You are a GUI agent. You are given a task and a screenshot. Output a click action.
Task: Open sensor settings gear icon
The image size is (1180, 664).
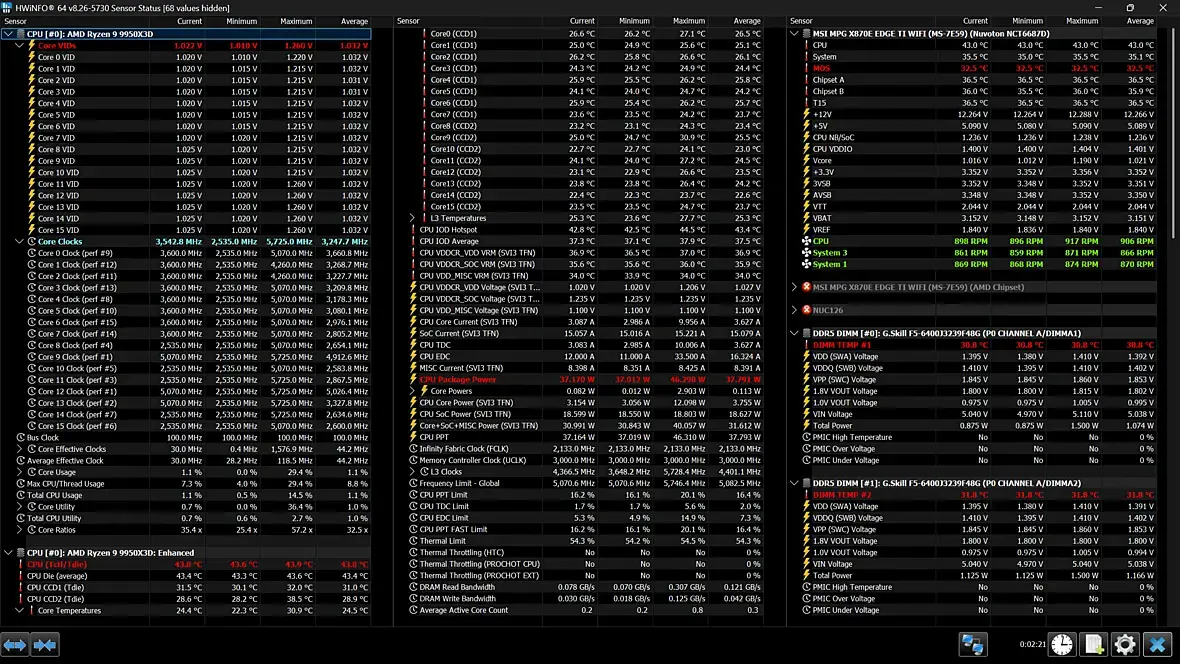(x=1125, y=644)
